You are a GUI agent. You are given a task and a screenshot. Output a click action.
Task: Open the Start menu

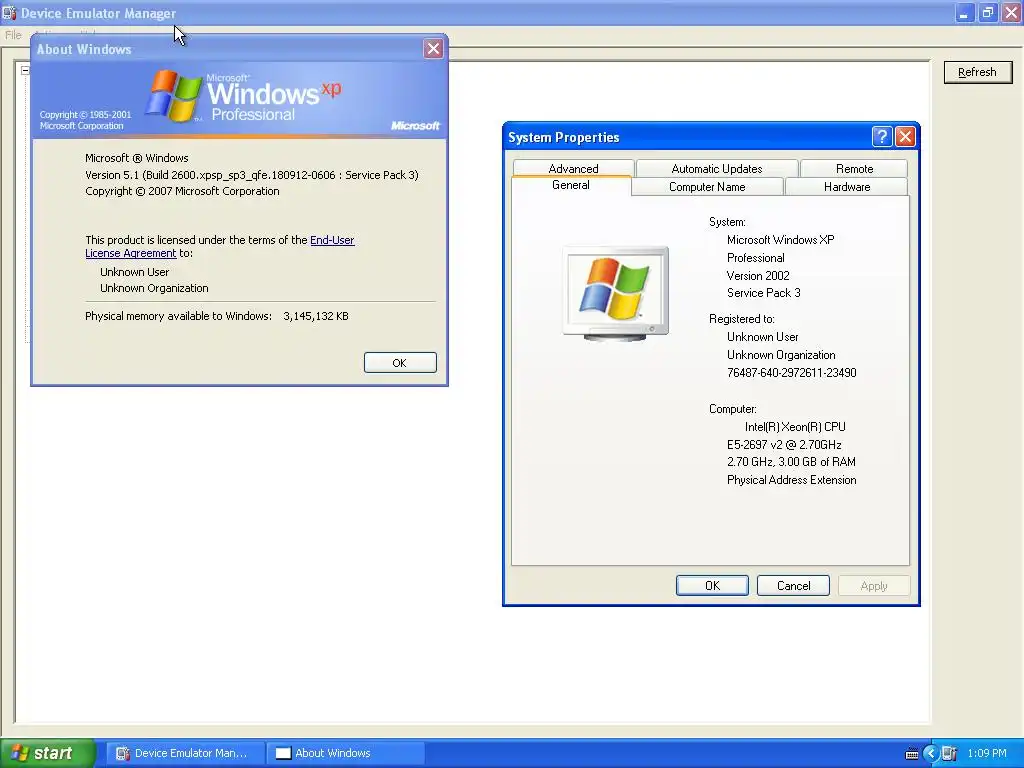[48, 753]
